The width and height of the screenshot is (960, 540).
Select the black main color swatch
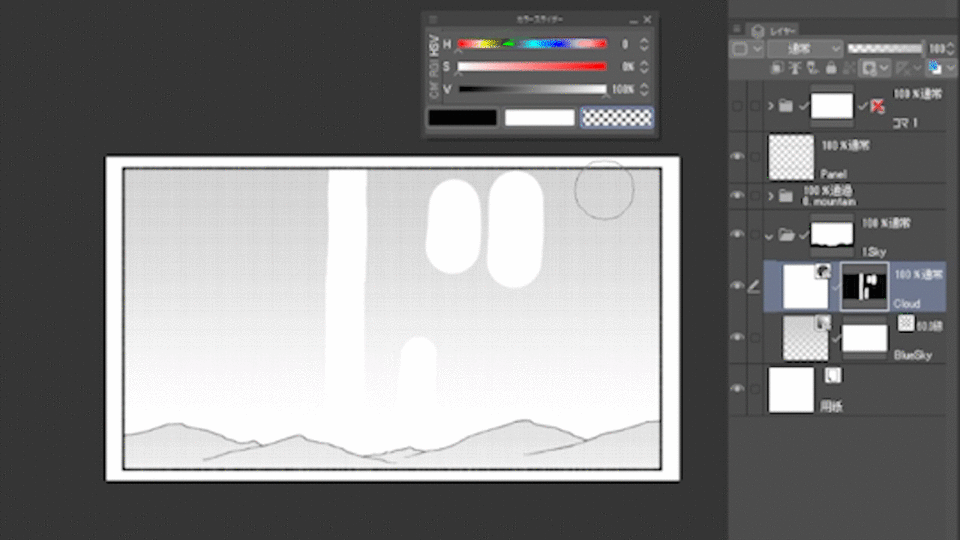(462, 118)
